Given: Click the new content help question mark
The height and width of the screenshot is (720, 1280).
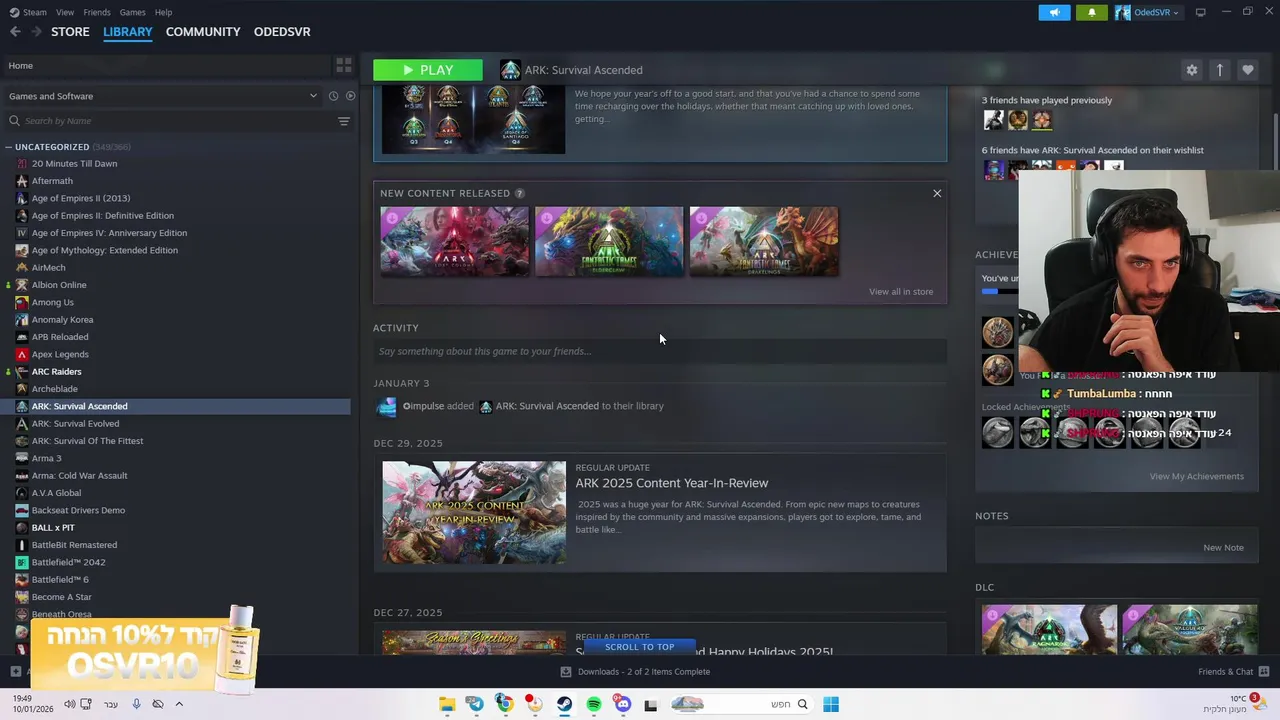Looking at the screenshot, I should tap(519, 193).
